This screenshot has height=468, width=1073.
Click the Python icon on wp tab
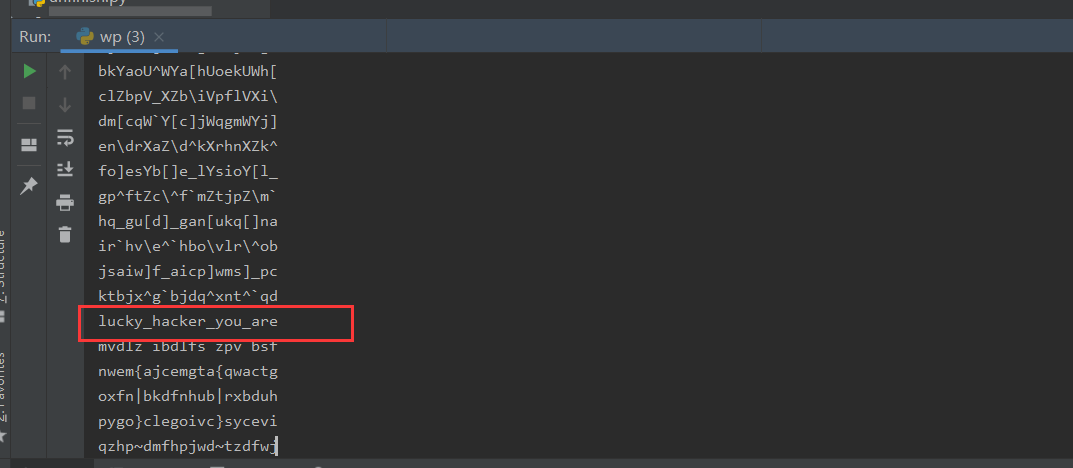click(x=86, y=36)
